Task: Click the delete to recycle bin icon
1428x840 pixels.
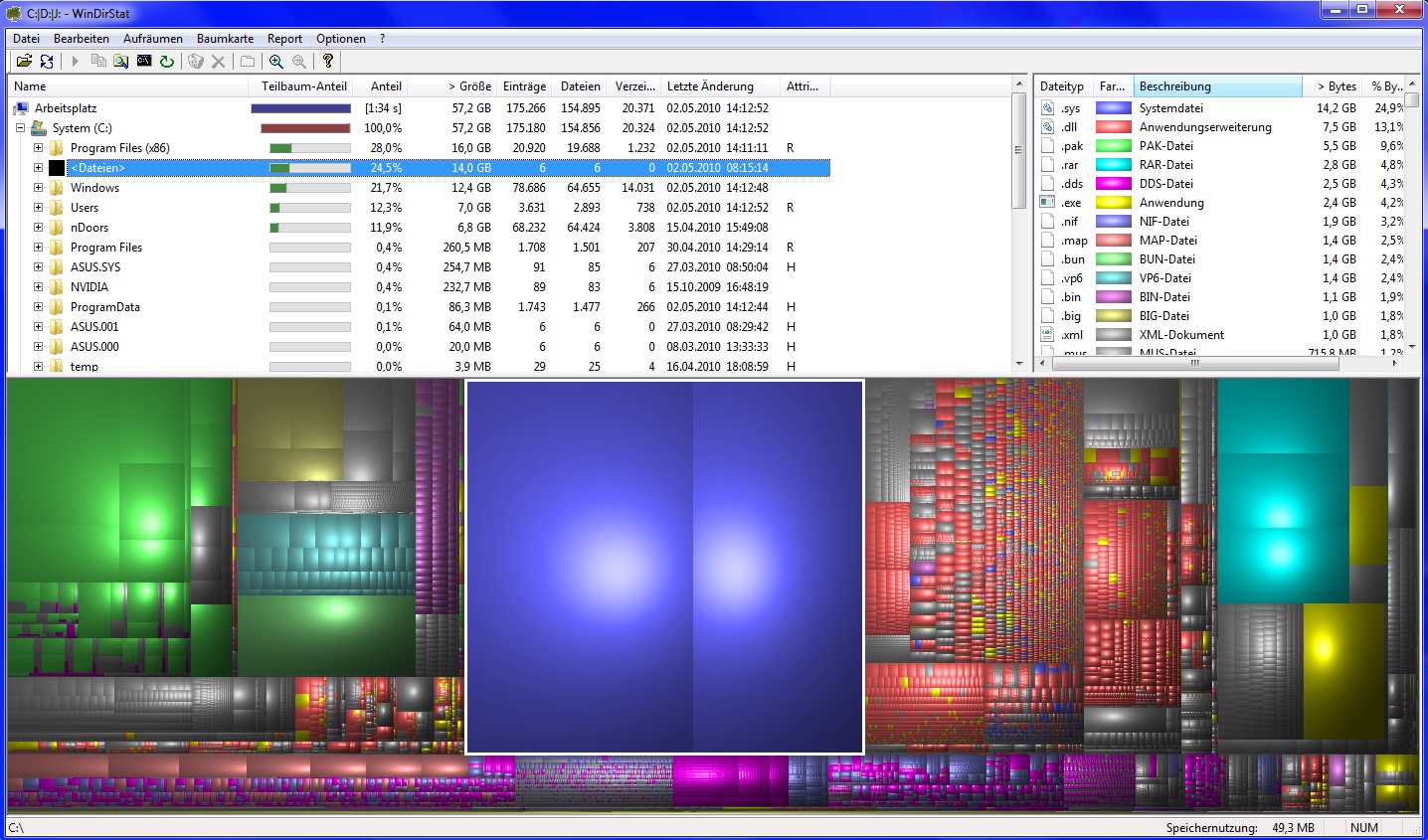Action: pos(196,62)
